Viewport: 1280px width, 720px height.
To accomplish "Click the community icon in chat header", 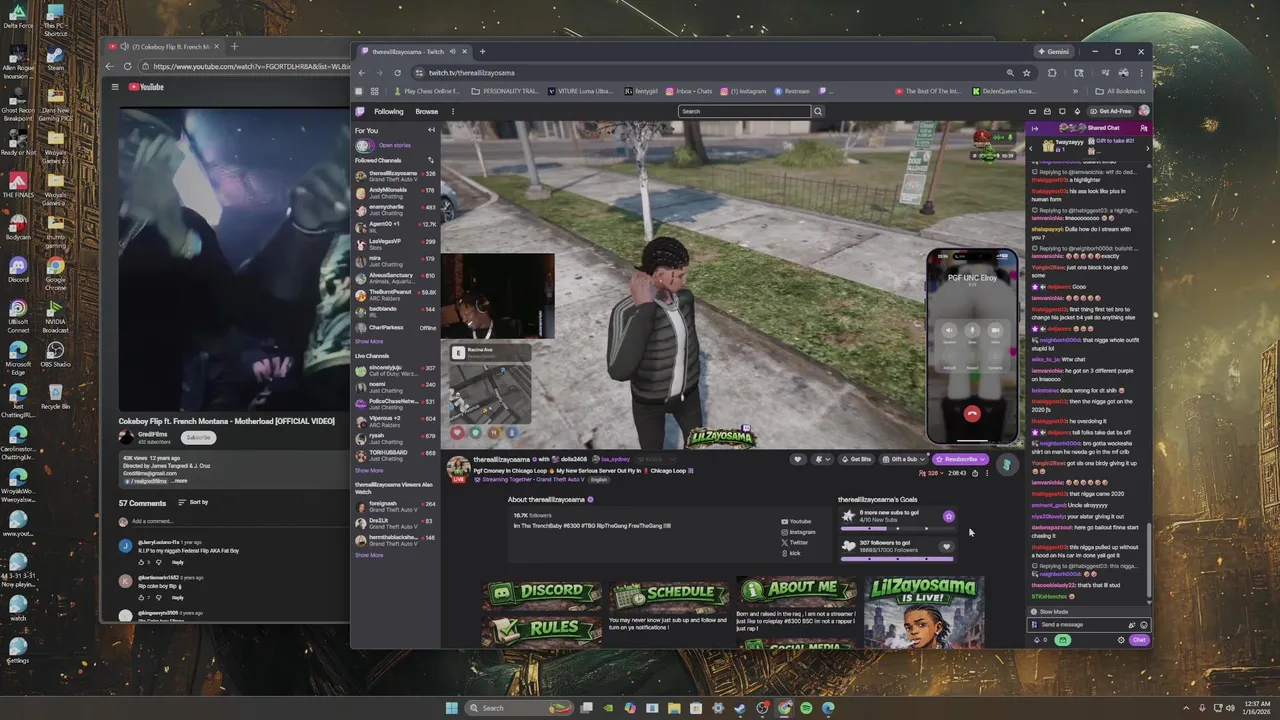I will (1144, 128).
